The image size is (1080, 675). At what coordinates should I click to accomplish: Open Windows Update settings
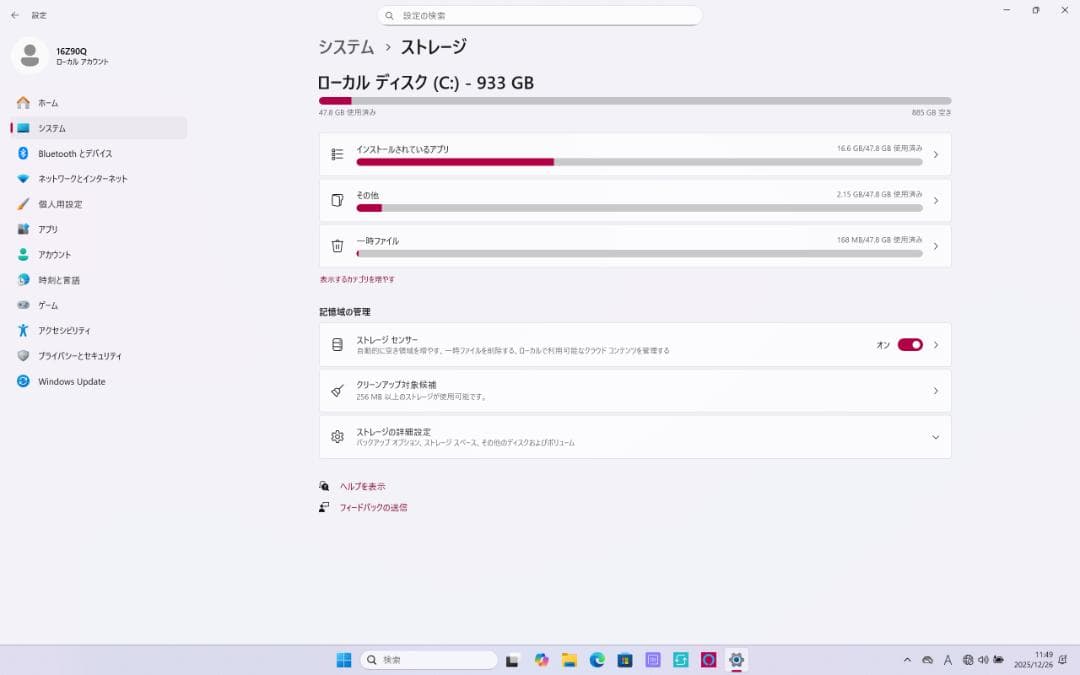point(72,381)
